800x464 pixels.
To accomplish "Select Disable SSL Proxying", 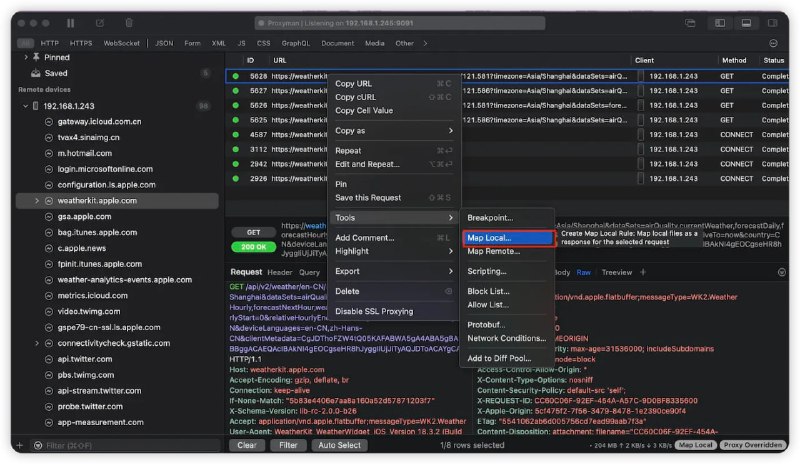I will 393,311.
